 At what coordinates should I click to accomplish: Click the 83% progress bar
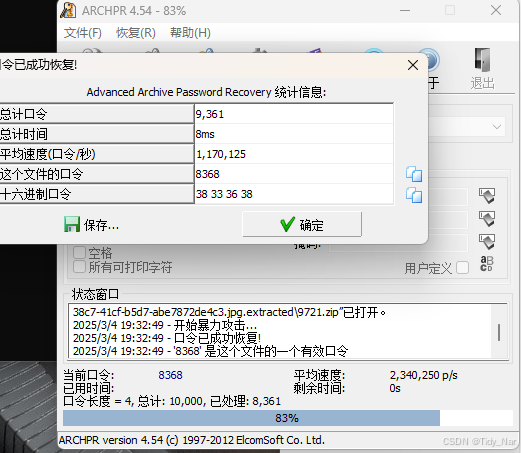(x=288, y=418)
